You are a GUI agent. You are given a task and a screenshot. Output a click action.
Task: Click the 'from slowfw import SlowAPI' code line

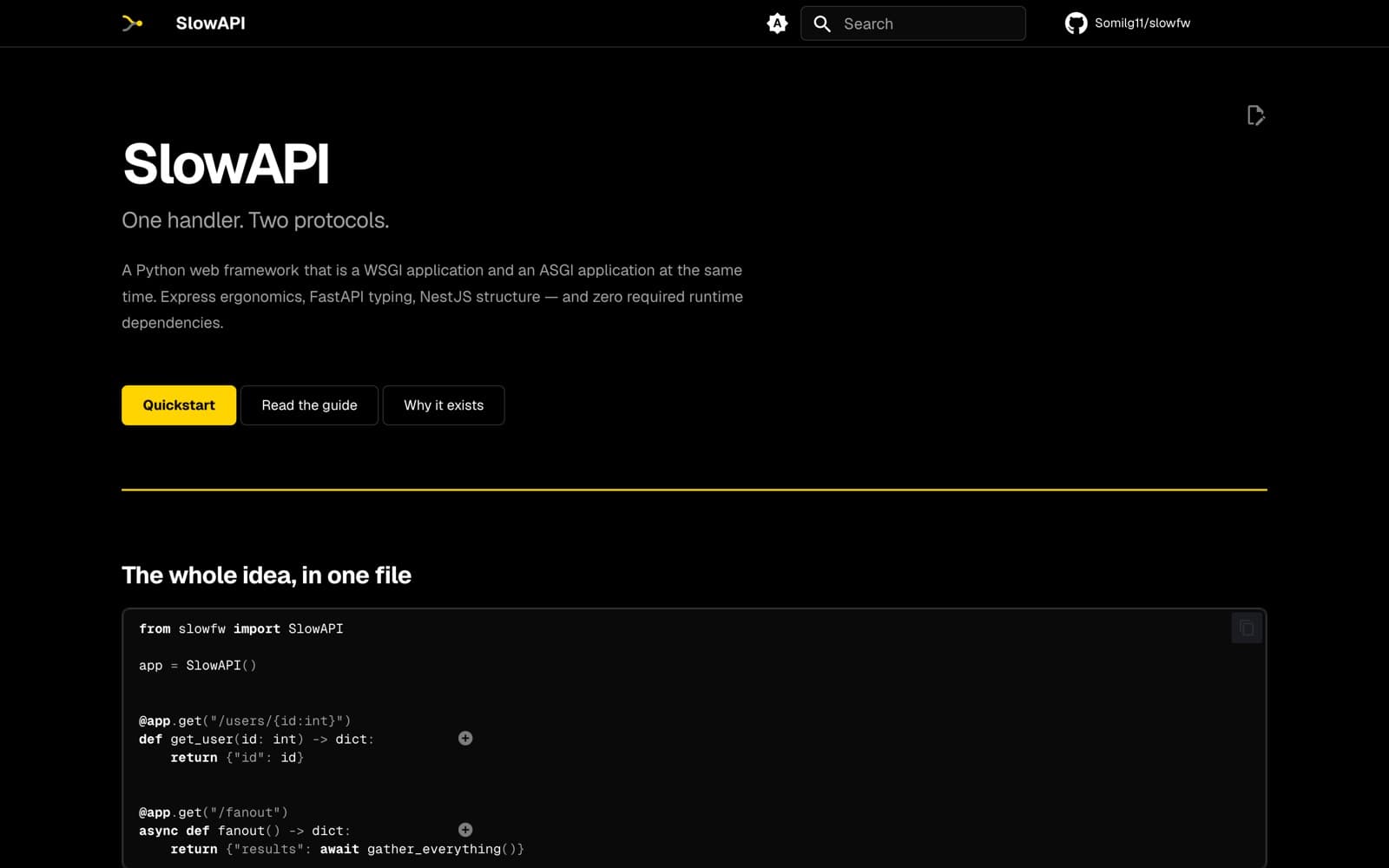[x=241, y=628]
